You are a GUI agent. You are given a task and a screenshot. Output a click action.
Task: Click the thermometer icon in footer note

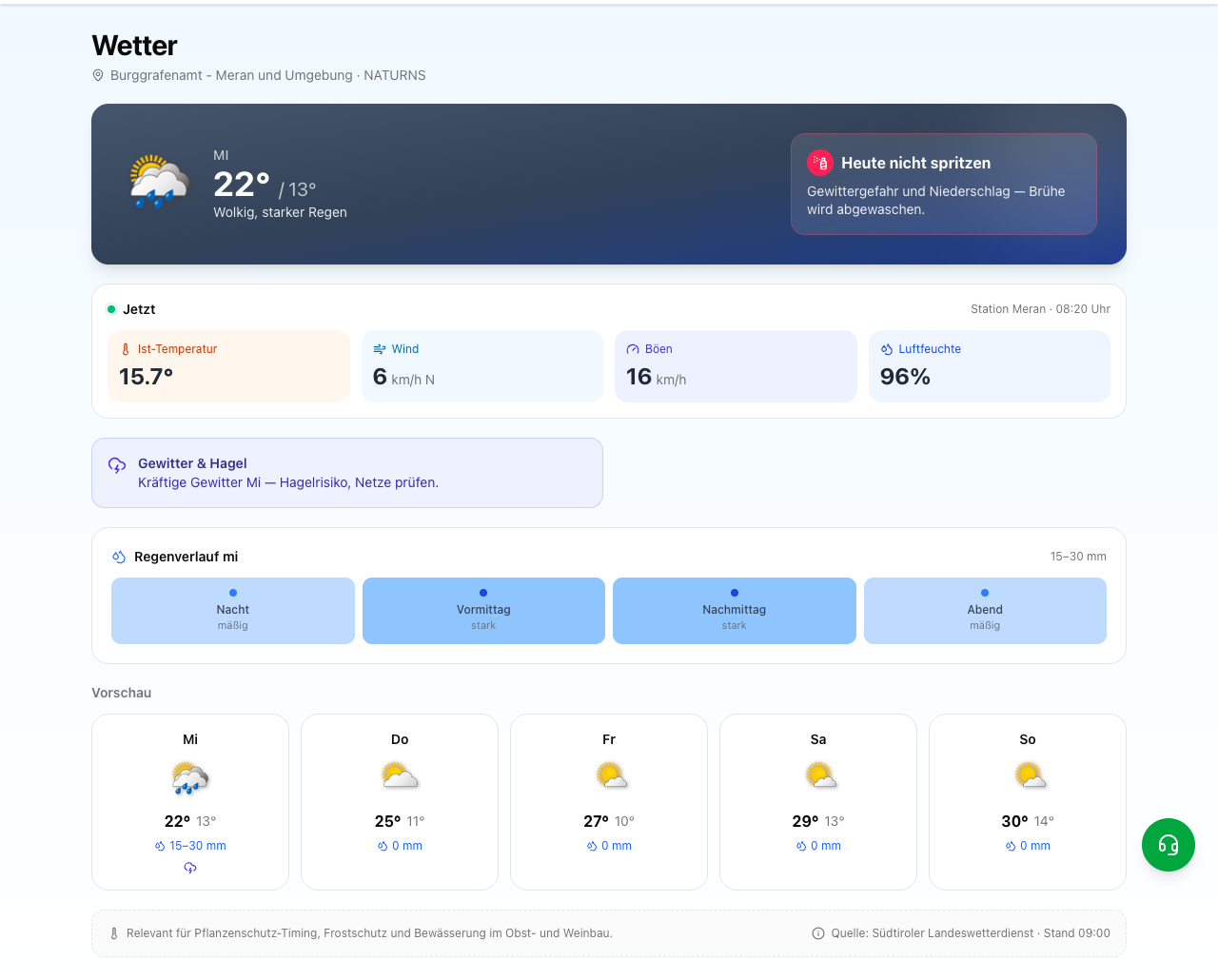point(114,933)
